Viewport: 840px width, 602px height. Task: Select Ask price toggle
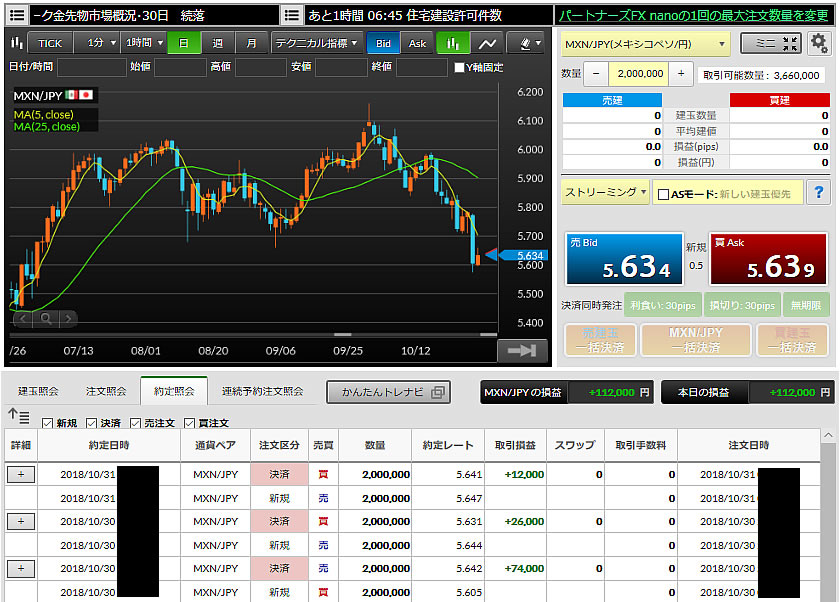[x=417, y=43]
